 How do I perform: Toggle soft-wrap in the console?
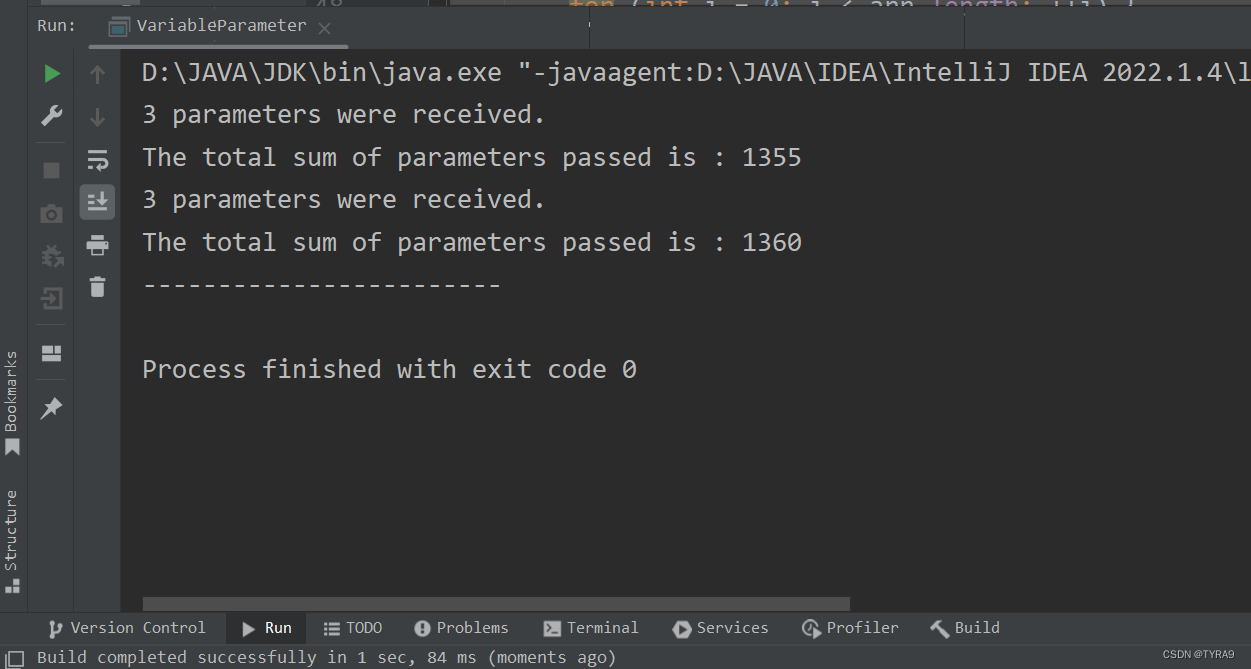tap(97, 158)
